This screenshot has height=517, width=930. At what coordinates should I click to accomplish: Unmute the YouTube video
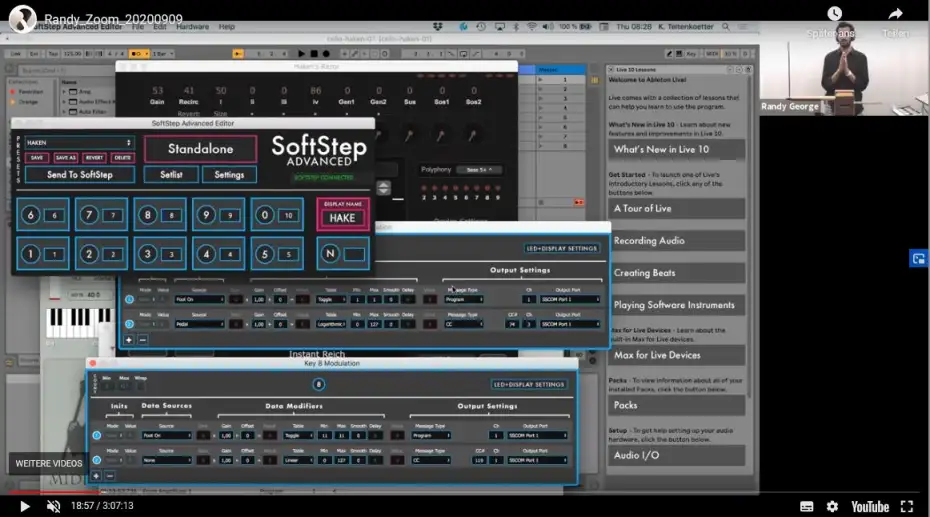(x=53, y=506)
